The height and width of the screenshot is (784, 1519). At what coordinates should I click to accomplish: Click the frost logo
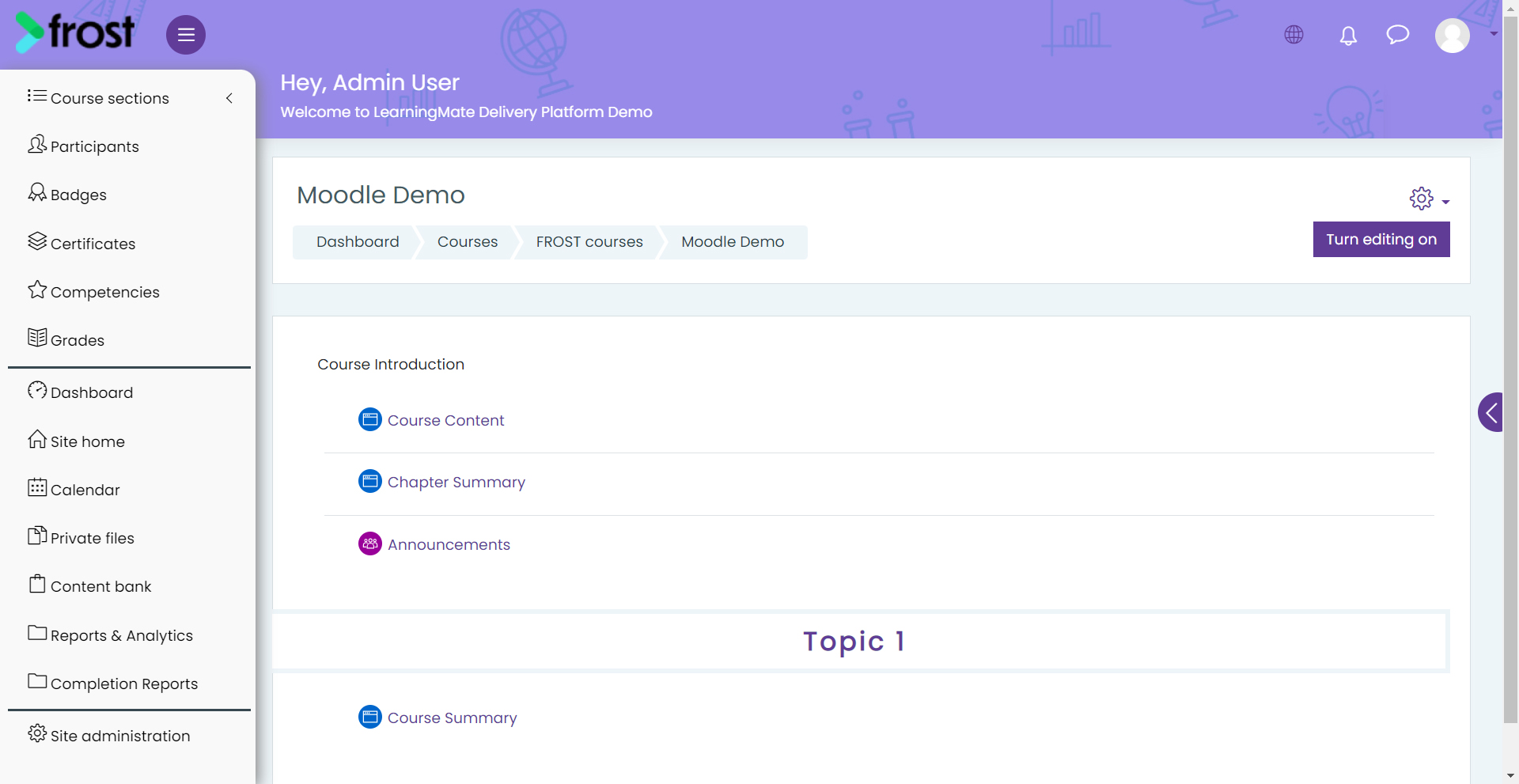point(75,32)
